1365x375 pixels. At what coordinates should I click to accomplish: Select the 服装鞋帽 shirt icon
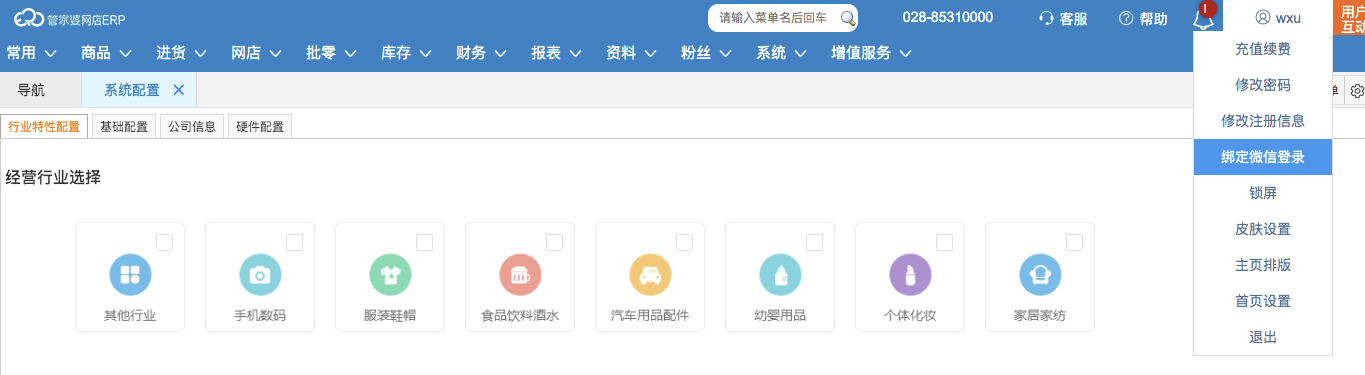click(390, 275)
